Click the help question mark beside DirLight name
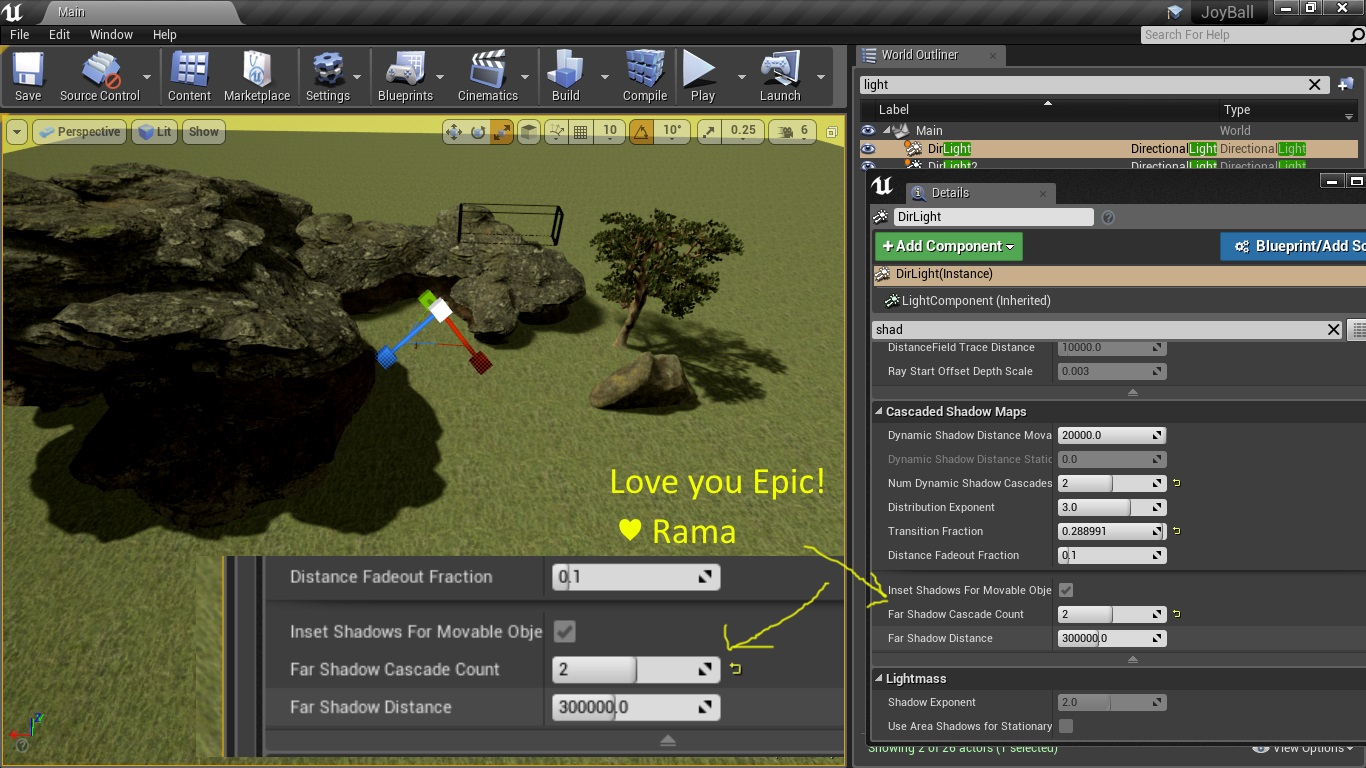Screen dimensions: 1366x768 tap(1108, 217)
